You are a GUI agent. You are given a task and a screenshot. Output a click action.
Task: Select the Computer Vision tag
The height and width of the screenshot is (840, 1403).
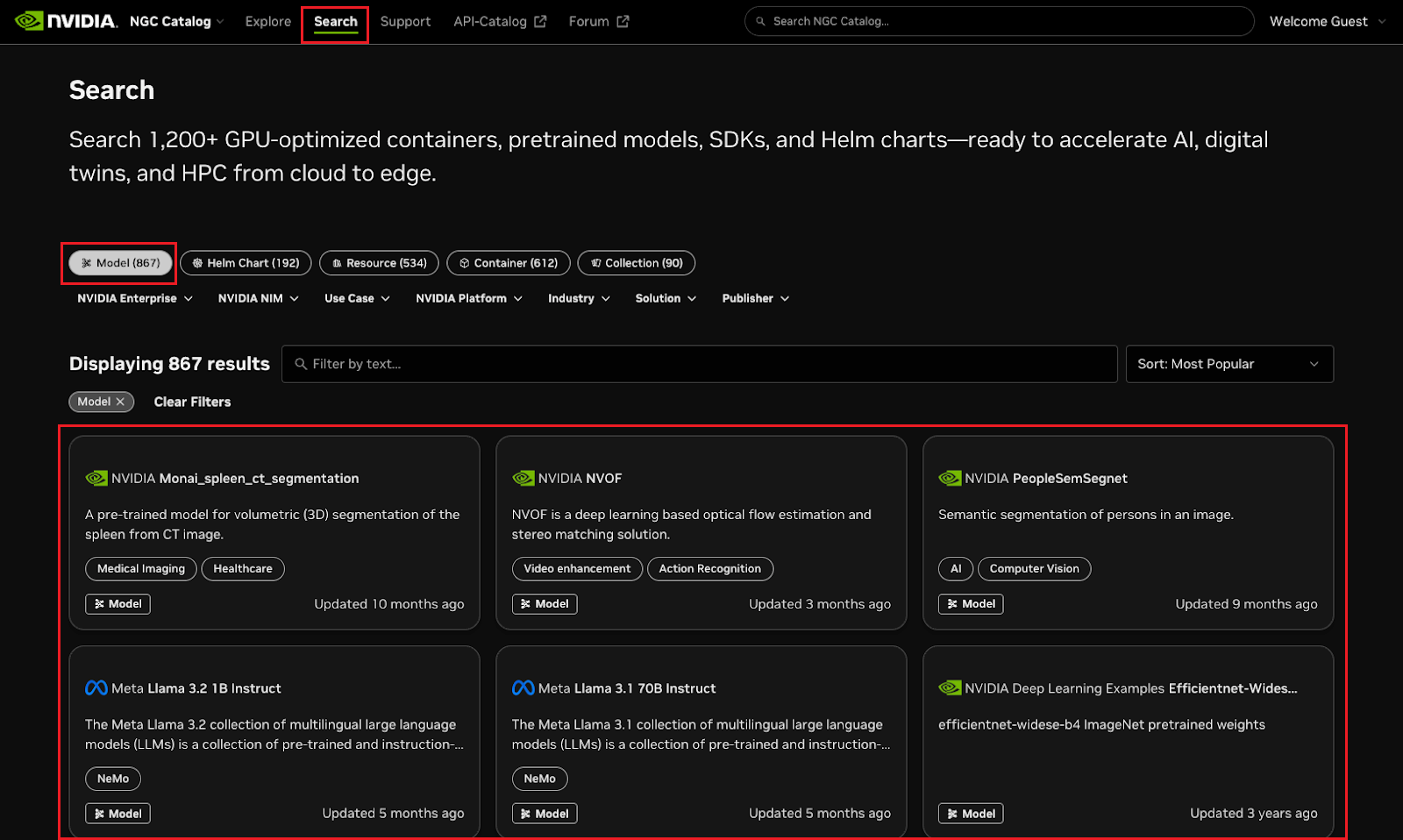coord(1035,568)
